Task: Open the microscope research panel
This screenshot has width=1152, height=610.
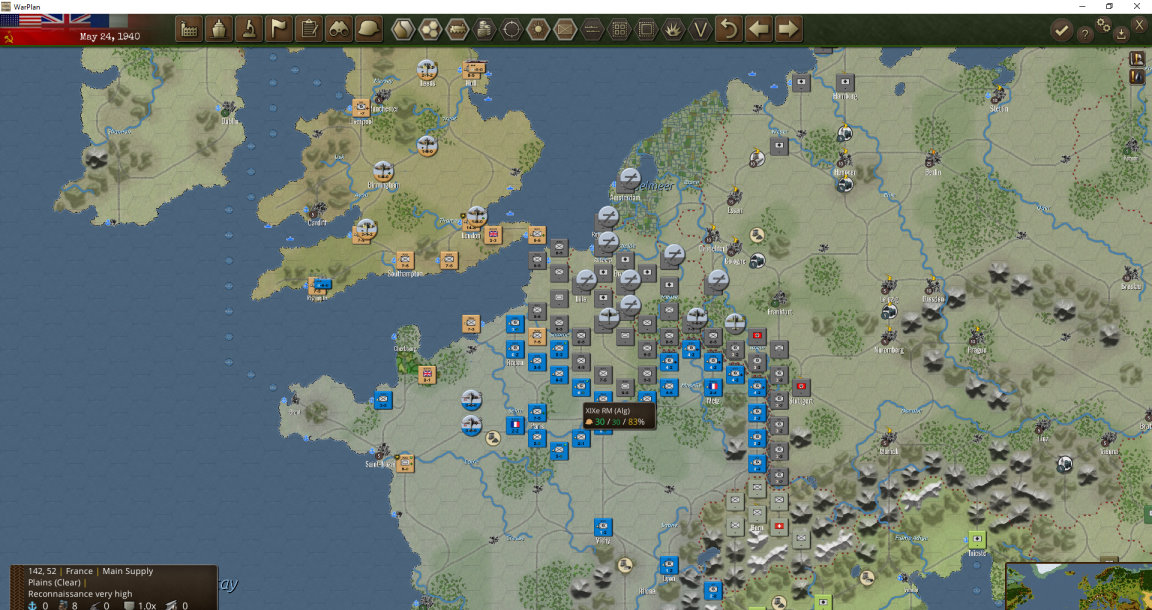Action: [250, 29]
